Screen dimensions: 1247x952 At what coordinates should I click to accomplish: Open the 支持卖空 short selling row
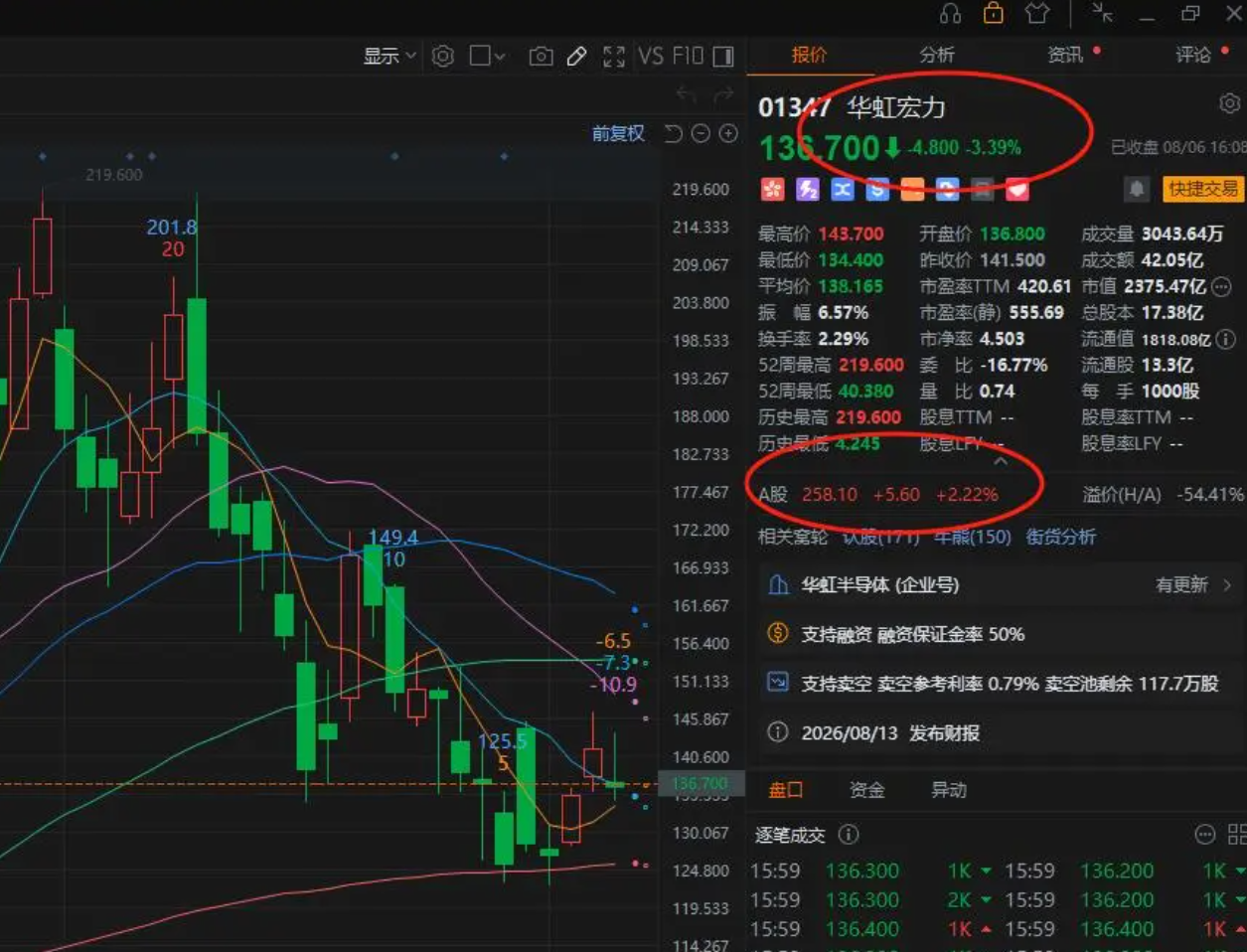pyautogui.click(x=1001, y=683)
